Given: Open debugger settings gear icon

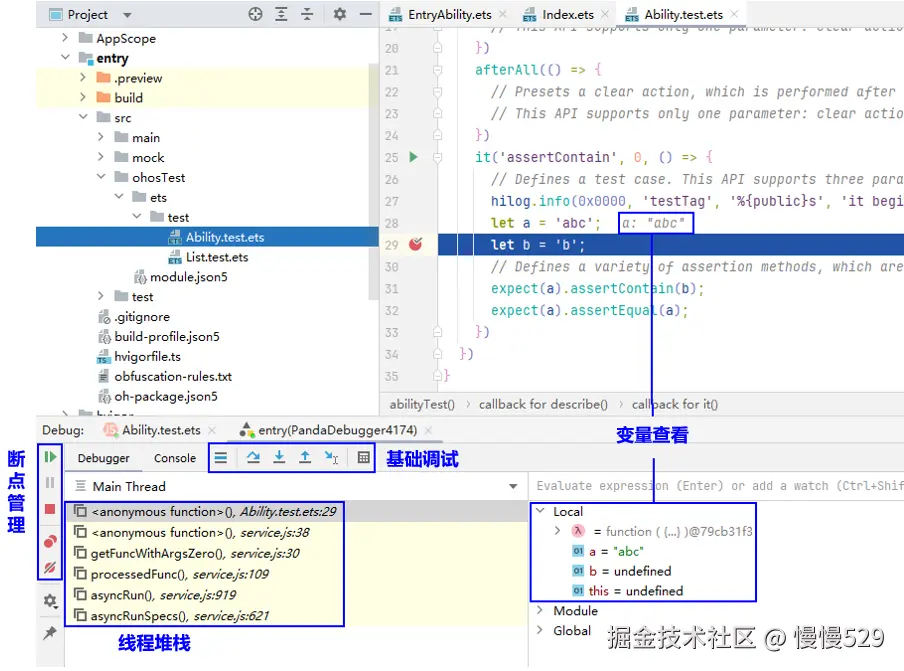Looking at the screenshot, I should pos(50,601).
